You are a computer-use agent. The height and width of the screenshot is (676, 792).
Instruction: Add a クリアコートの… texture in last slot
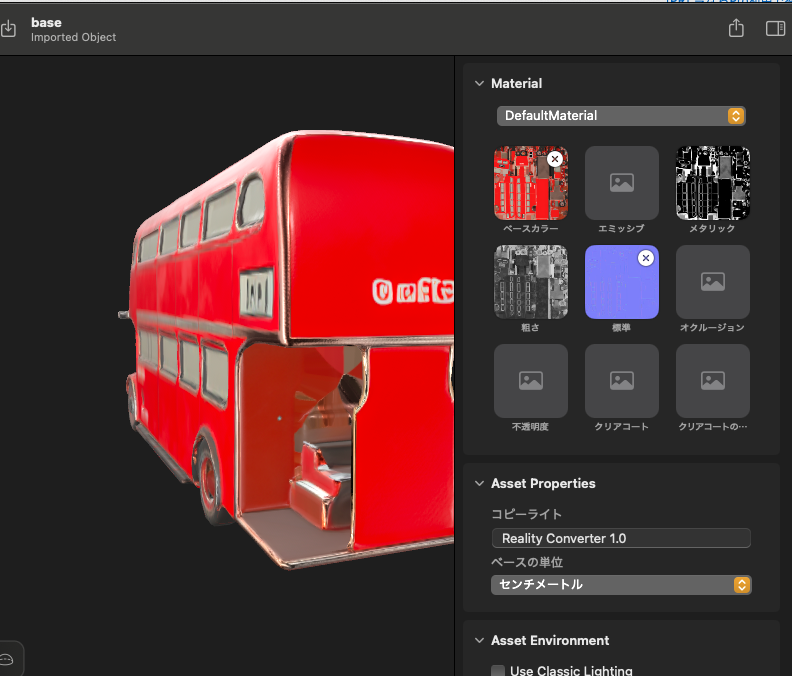tap(712, 381)
